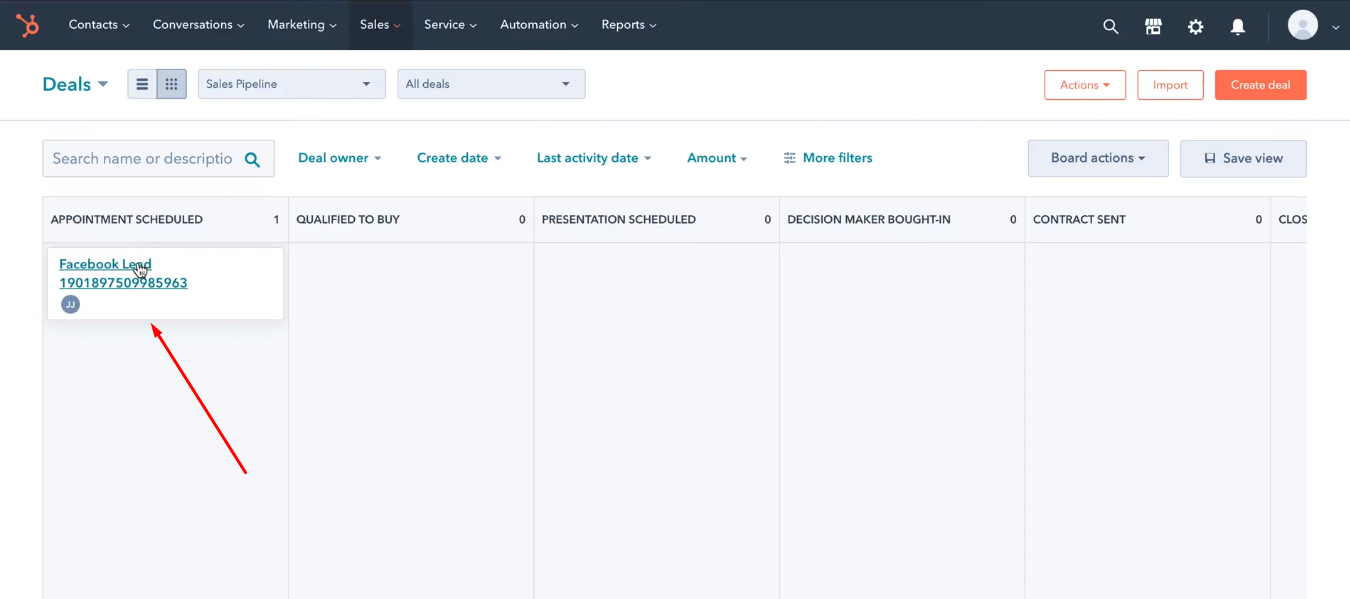
Task: Switch to list view icon
Action: tap(142, 84)
